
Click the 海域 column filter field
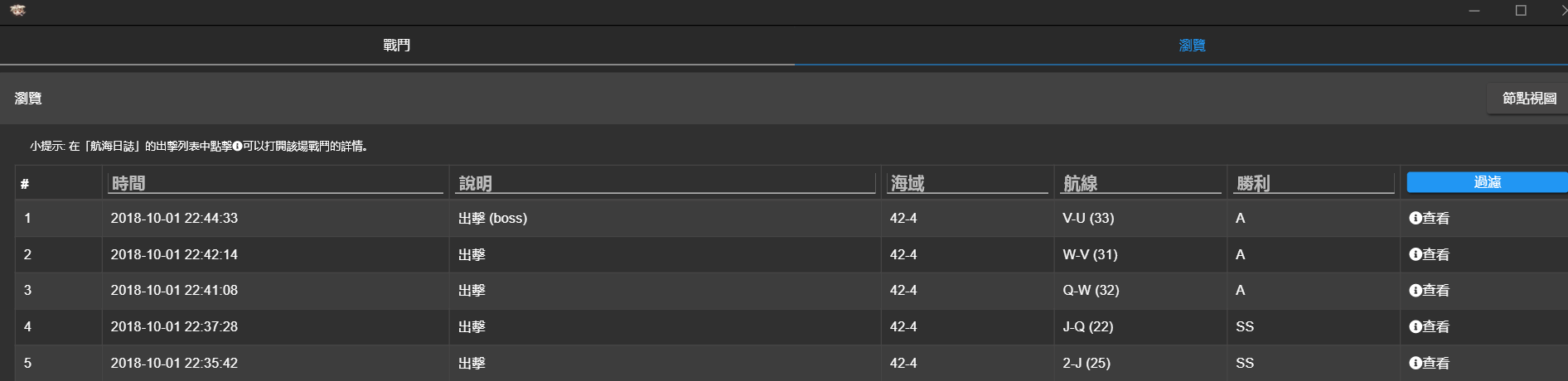pos(967,184)
